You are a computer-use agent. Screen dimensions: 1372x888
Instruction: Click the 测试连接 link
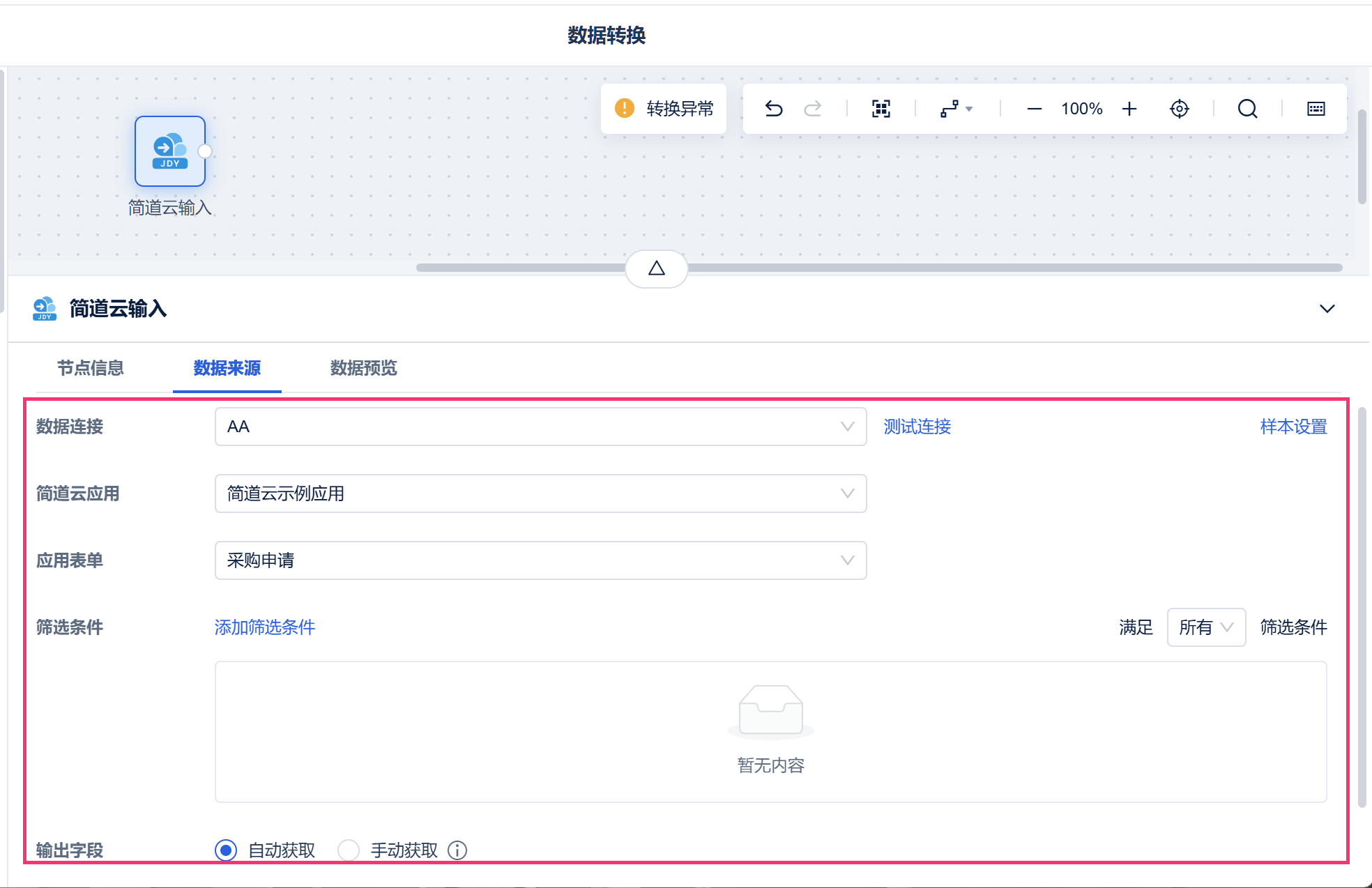pyautogui.click(x=917, y=427)
